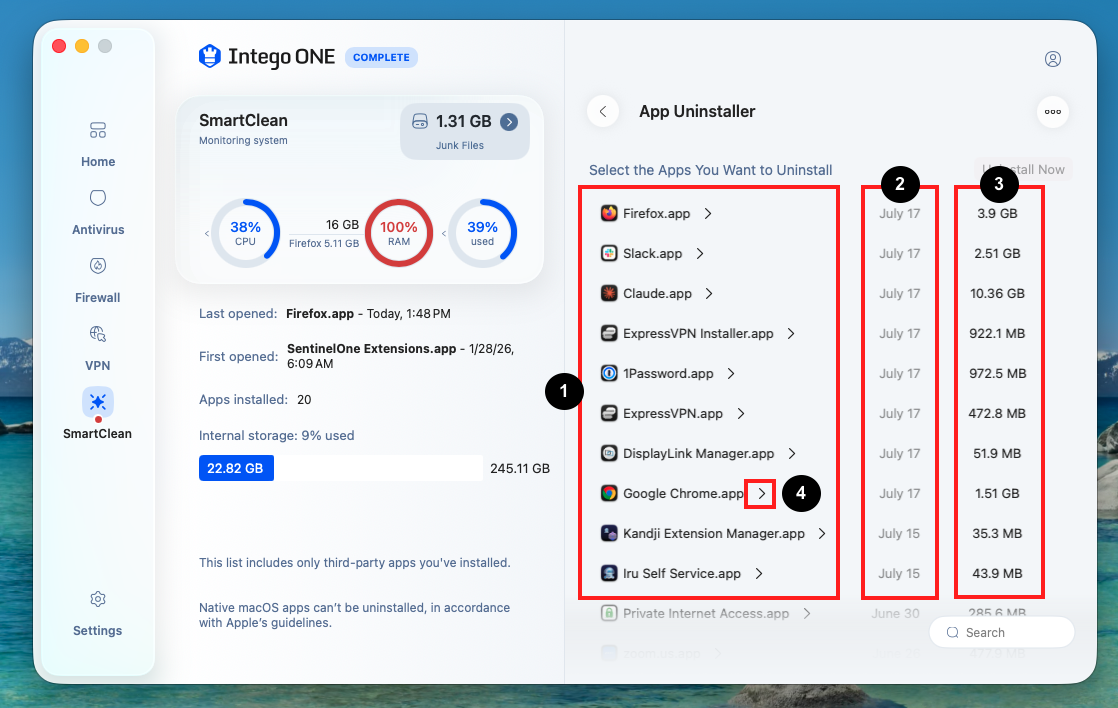Click the Firefox.app icon

pyautogui.click(x=609, y=213)
